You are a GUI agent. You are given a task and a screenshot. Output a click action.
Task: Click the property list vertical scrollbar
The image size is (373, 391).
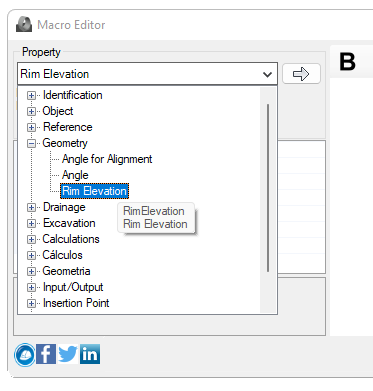coord(268,188)
